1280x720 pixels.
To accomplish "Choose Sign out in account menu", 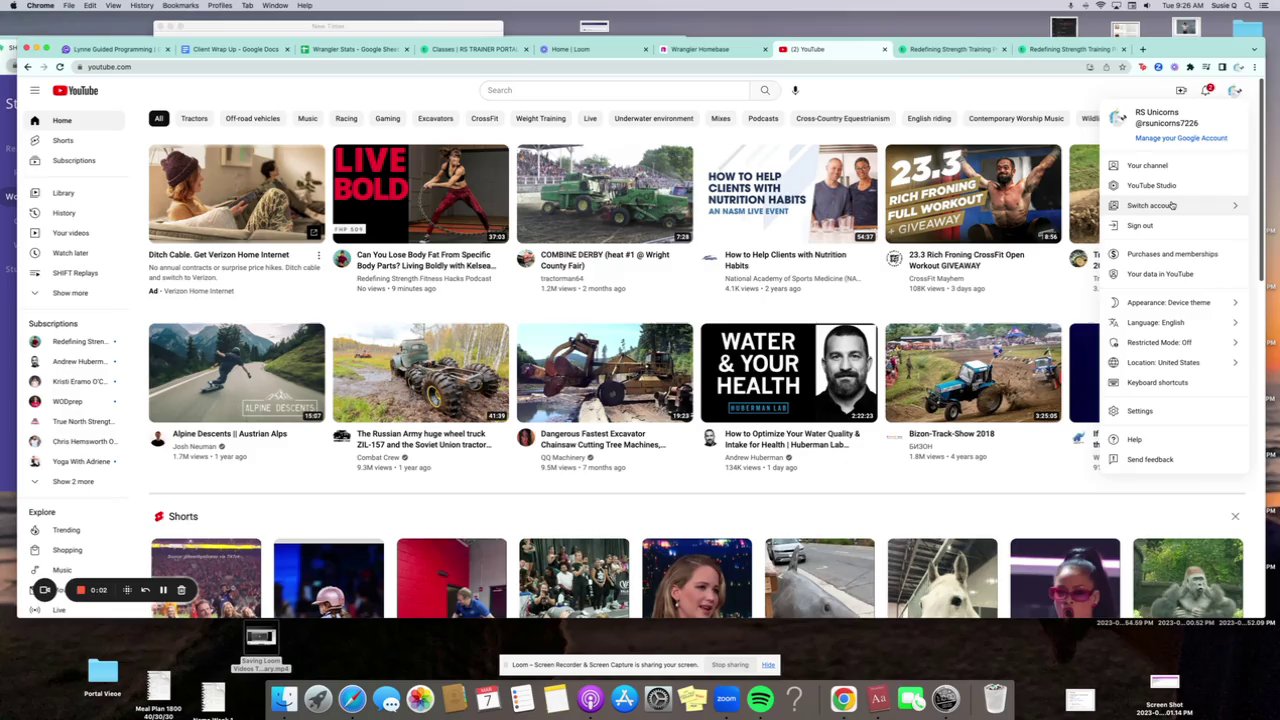I will [x=1175, y=225].
